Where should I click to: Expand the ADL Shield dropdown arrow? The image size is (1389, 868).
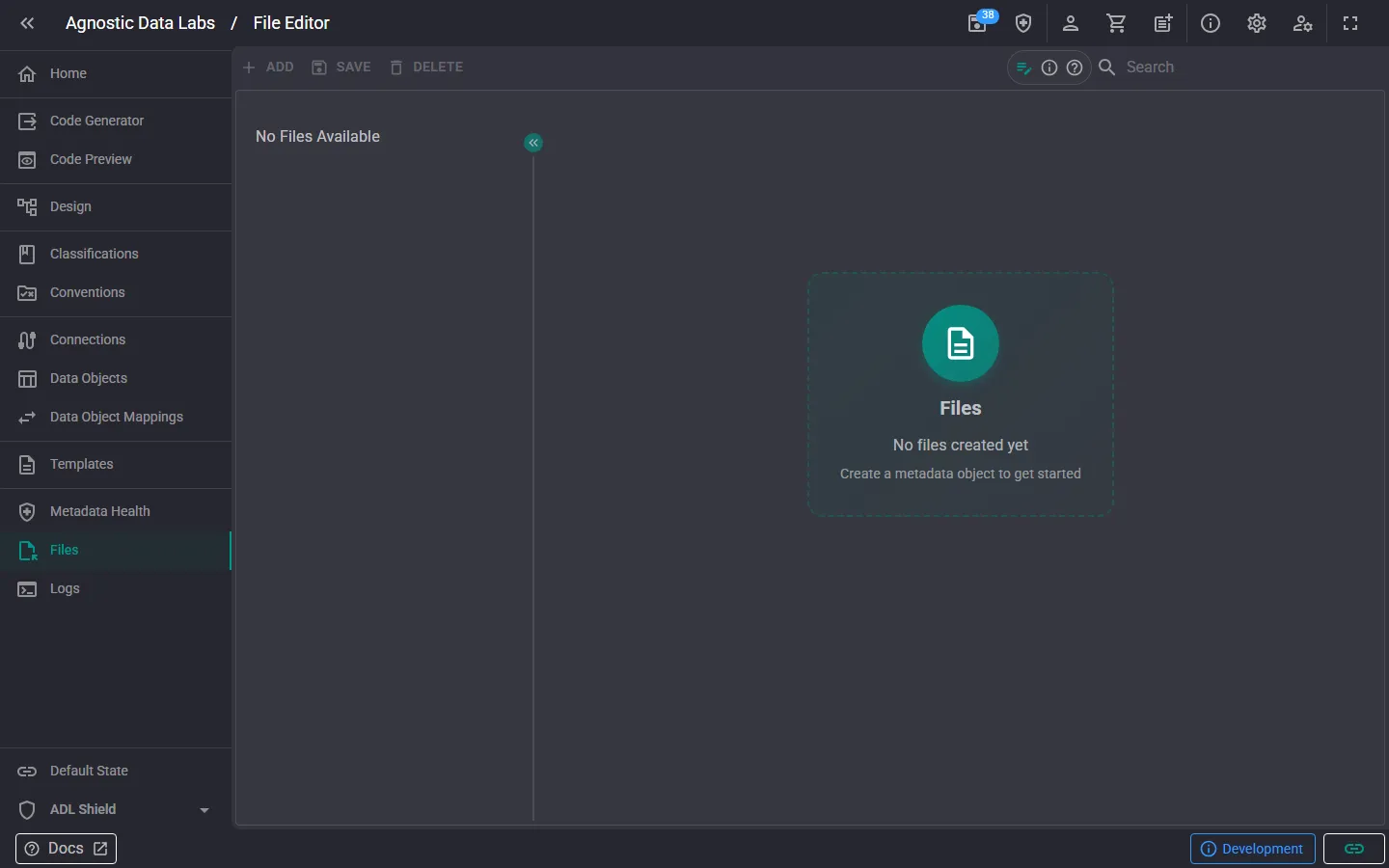pyautogui.click(x=204, y=810)
